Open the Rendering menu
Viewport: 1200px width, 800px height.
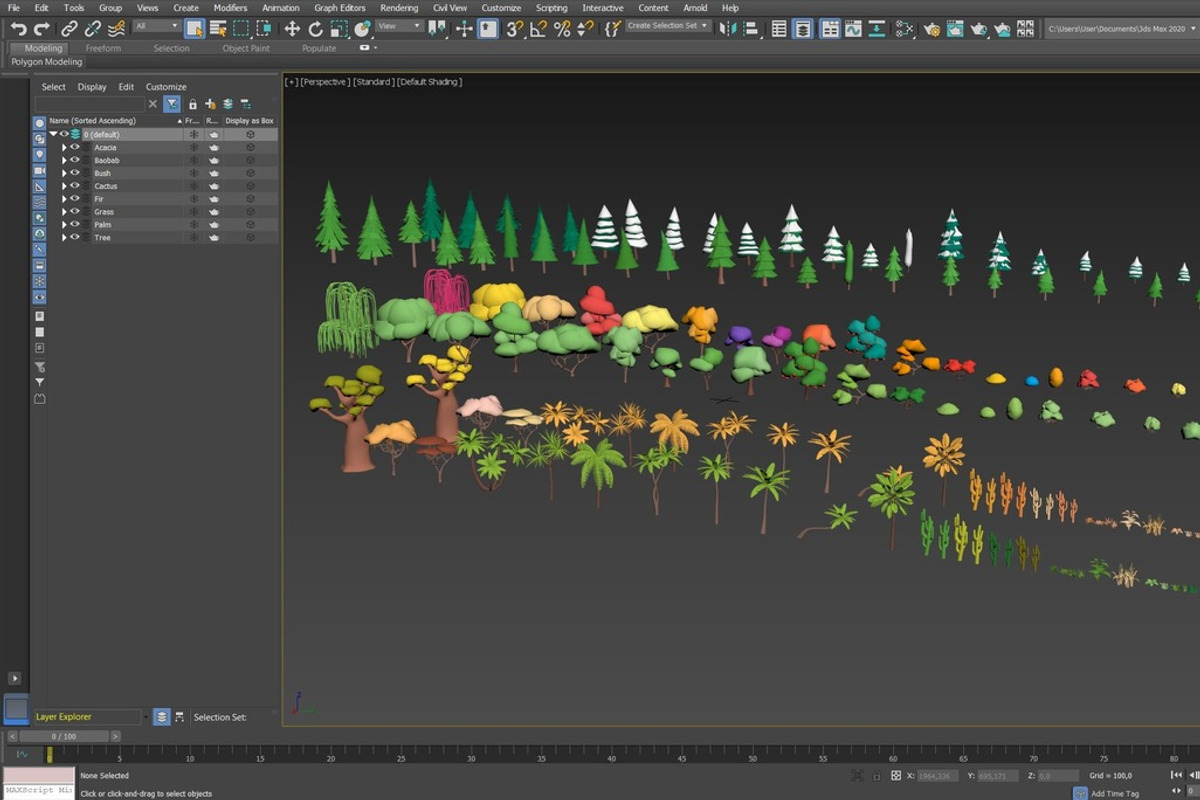(x=399, y=8)
